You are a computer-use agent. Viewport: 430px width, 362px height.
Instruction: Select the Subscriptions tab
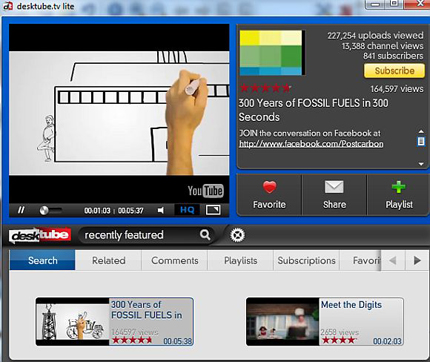coord(307,260)
